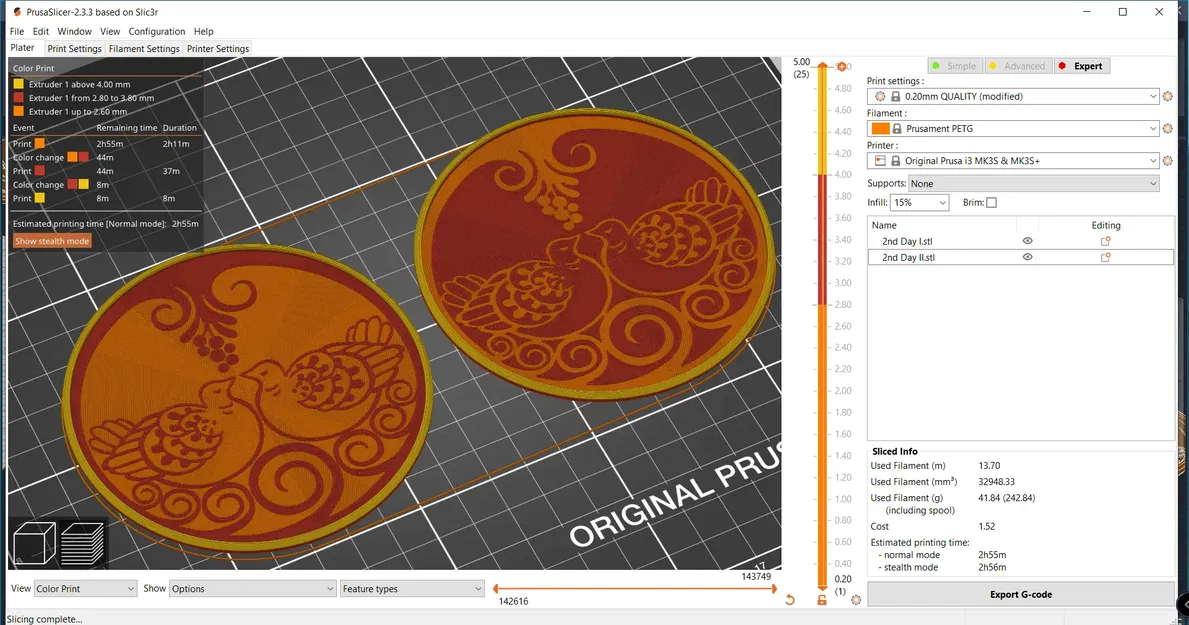Click edit icon for 2nd Day I.stl

[x=1106, y=241]
